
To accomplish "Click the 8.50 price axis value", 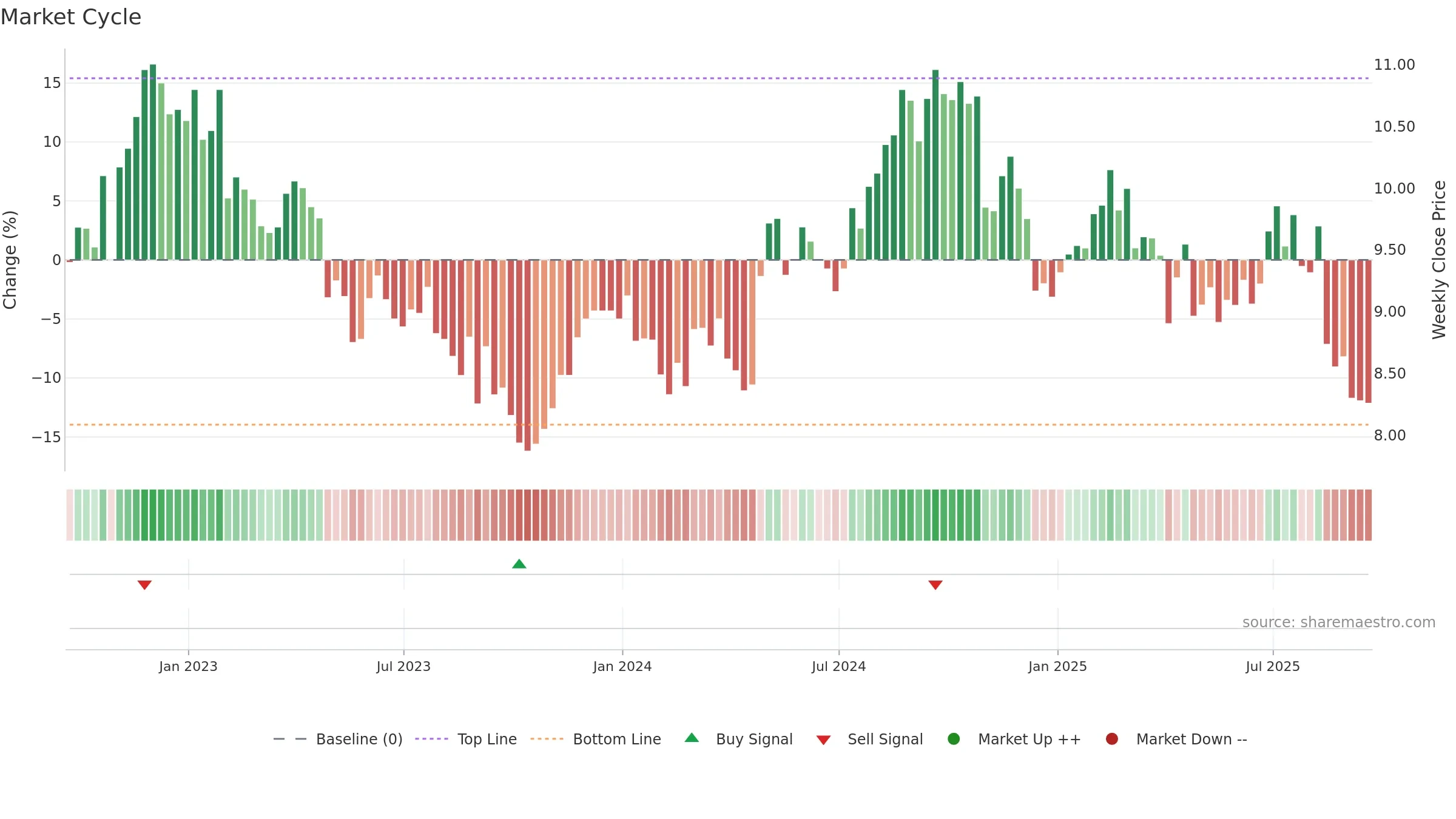I will click(x=1390, y=374).
